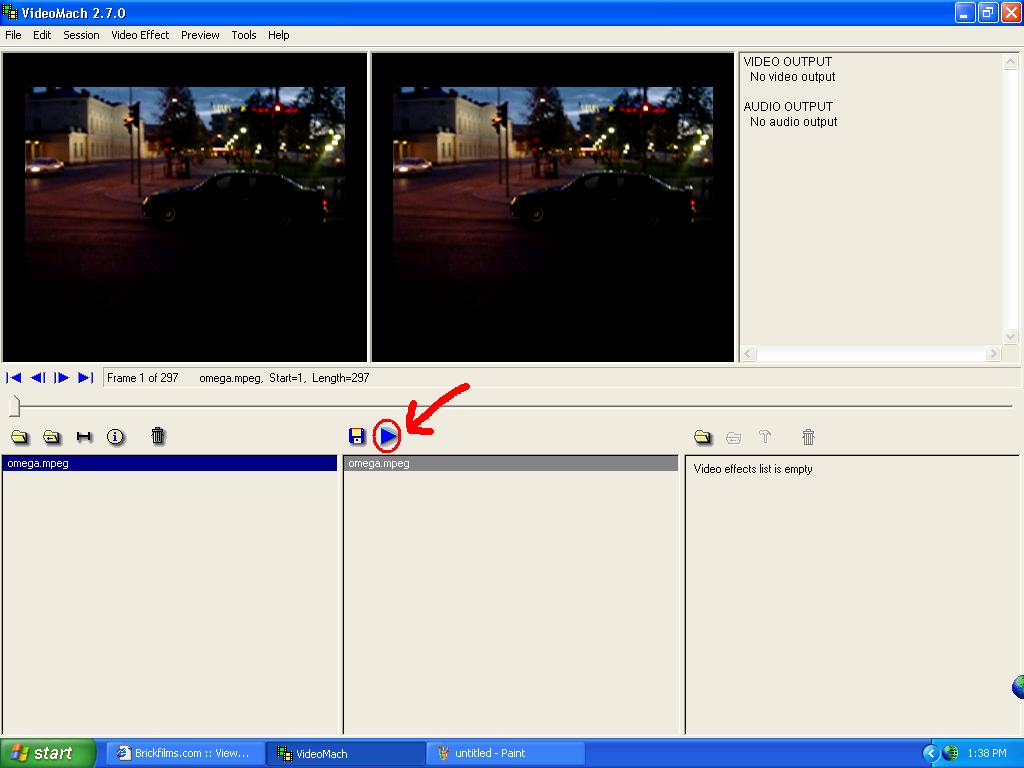The image size is (1024, 768).
Task: Jump to the last frame button
Action: (86, 377)
